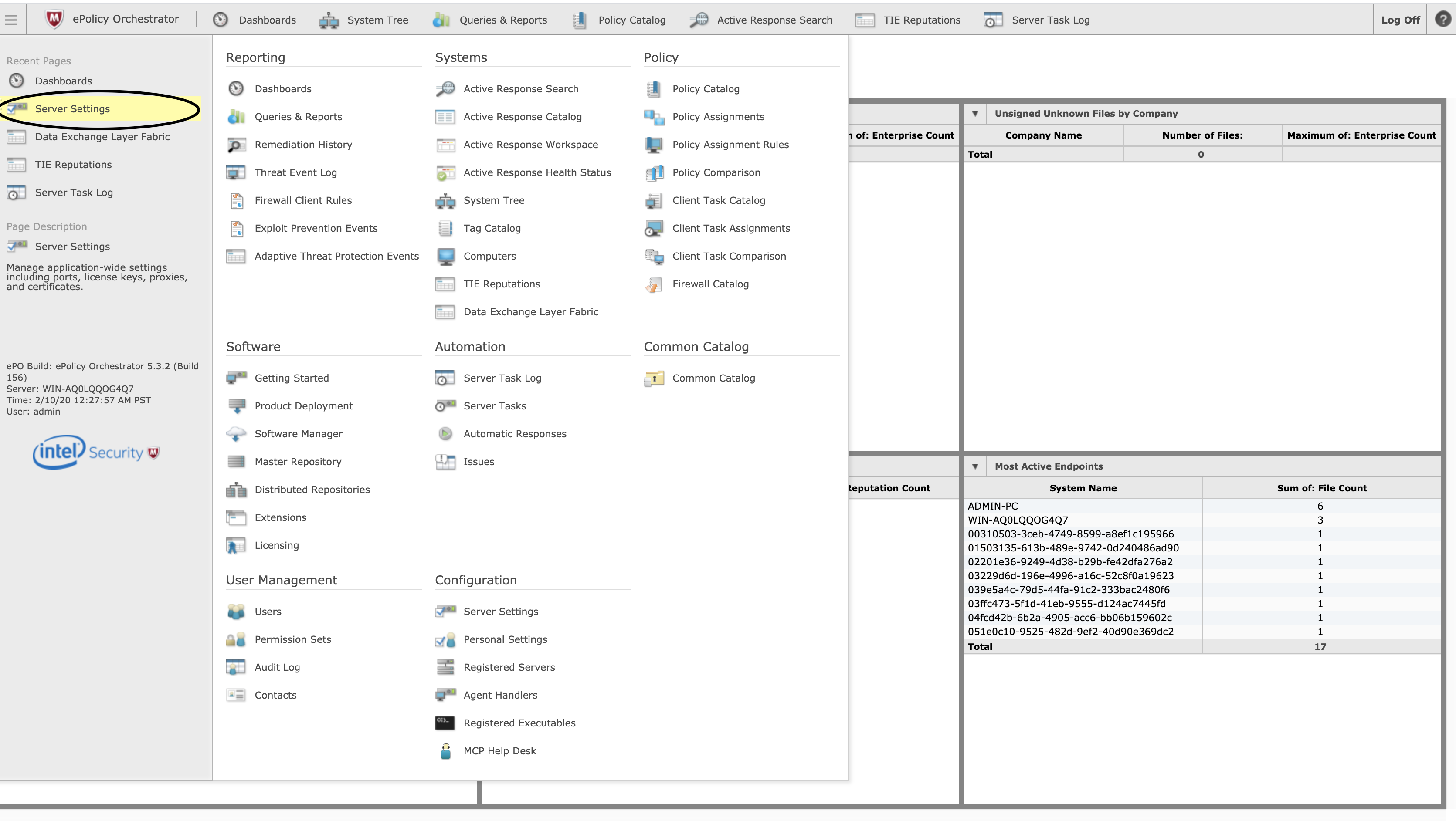This screenshot has width=1456, height=821.
Task: Select ADMIN-PC row in Most Active Endpoints
Action: point(992,506)
